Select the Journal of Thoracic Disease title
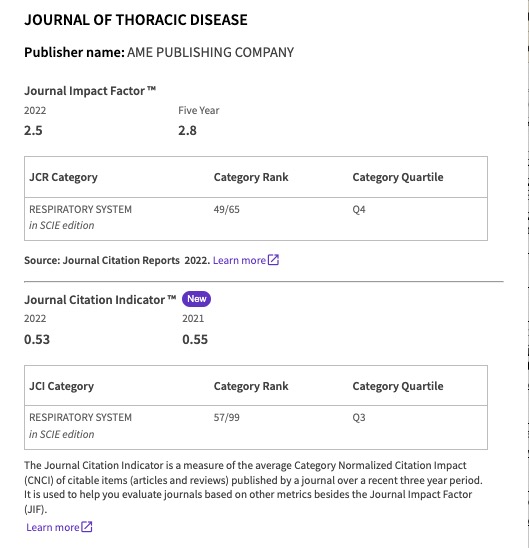 136,20
